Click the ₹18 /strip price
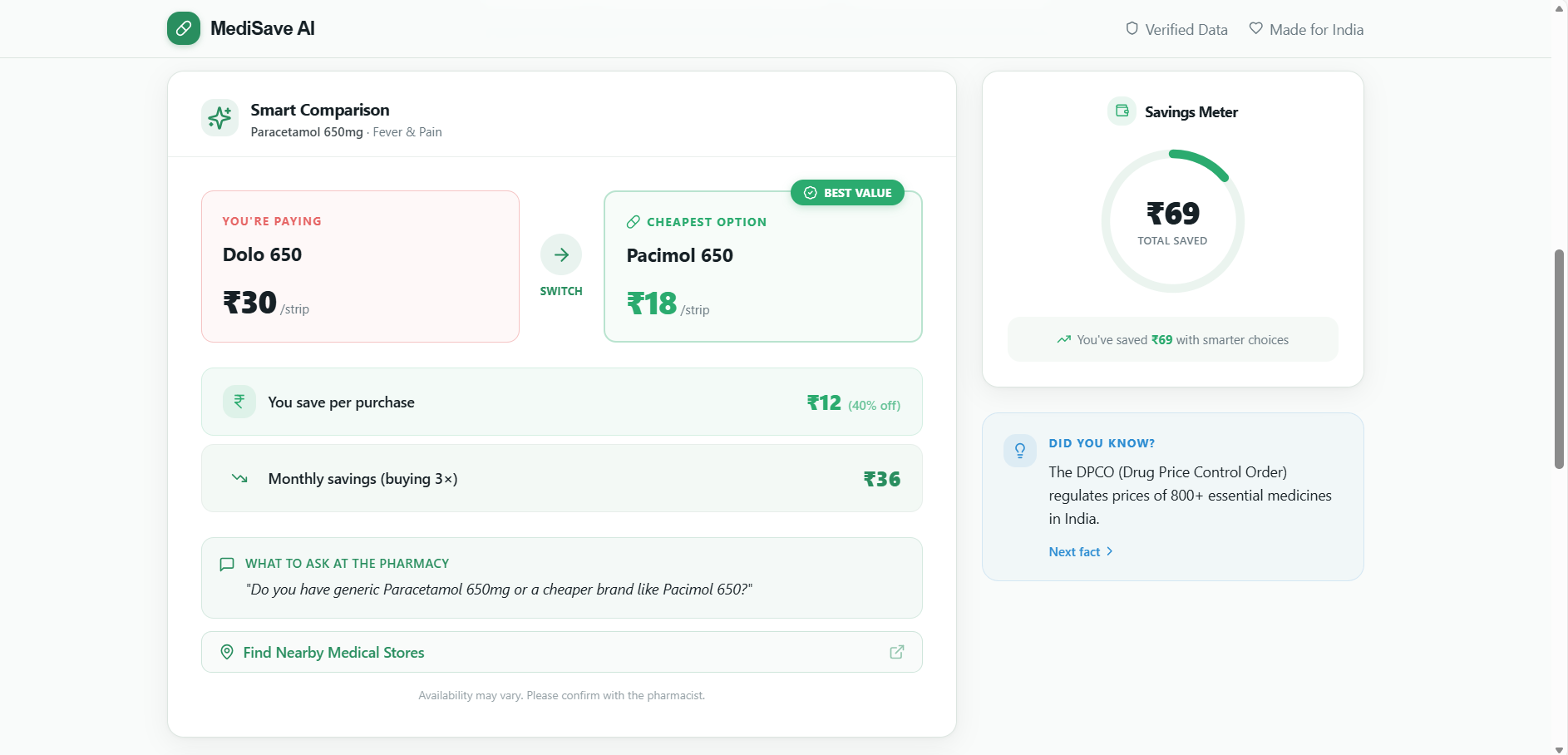Screen dimensions: 1568x755 pos(668,303)
